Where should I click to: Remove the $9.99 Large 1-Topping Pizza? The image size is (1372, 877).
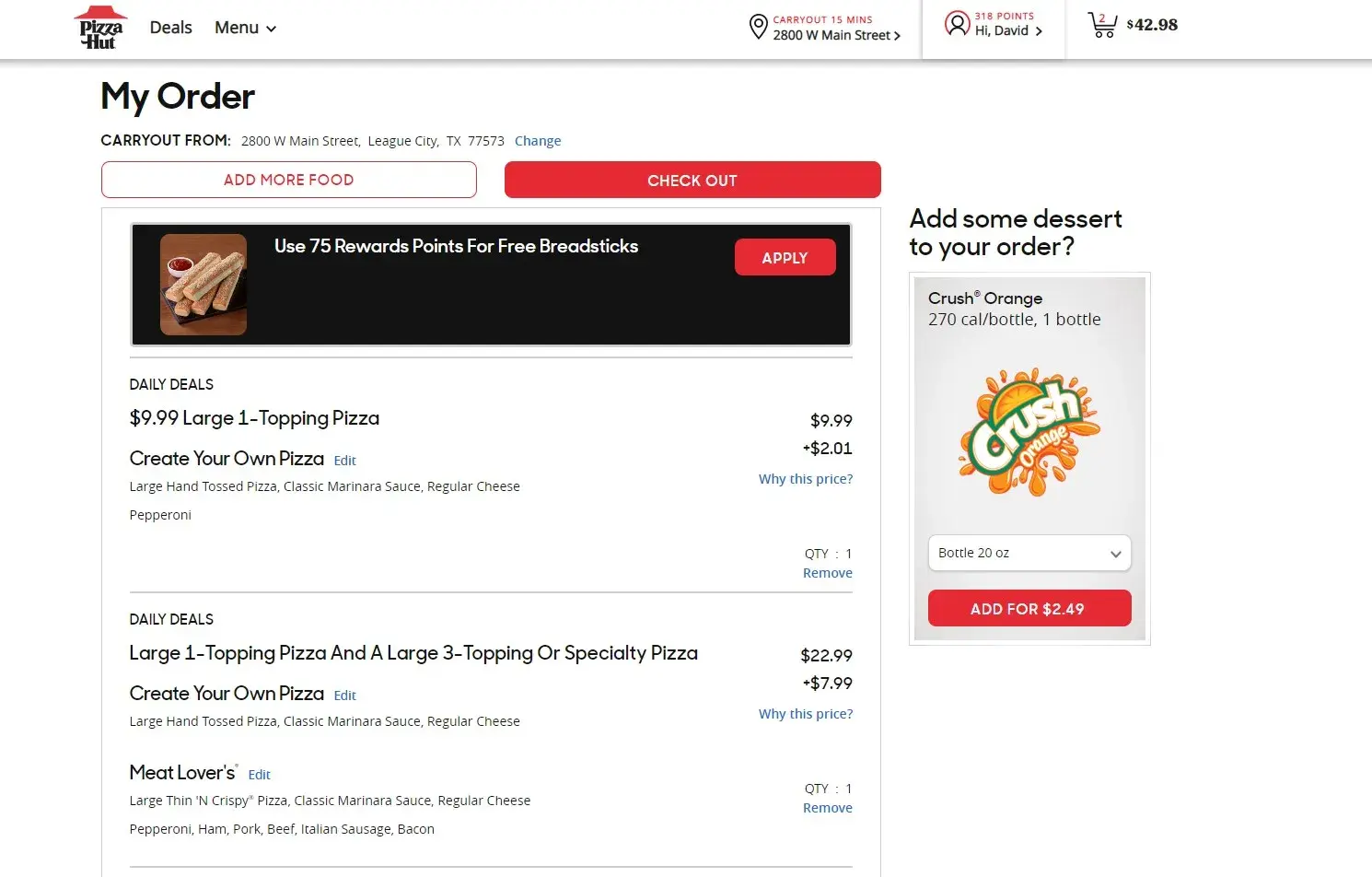pos(827,573)
